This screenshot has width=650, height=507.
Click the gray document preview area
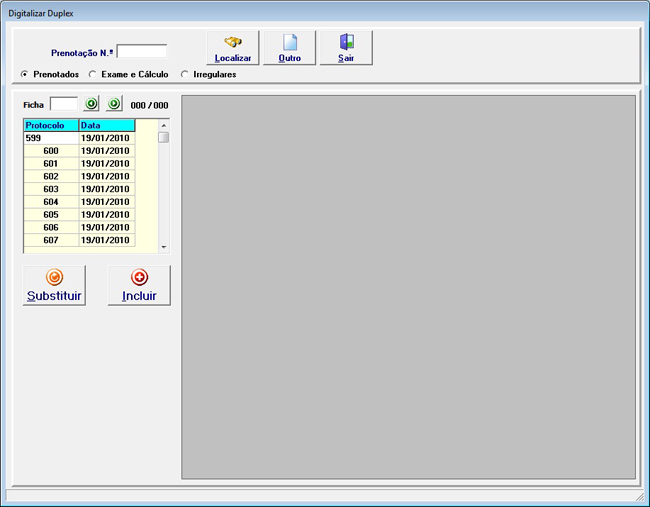point(408,287)
